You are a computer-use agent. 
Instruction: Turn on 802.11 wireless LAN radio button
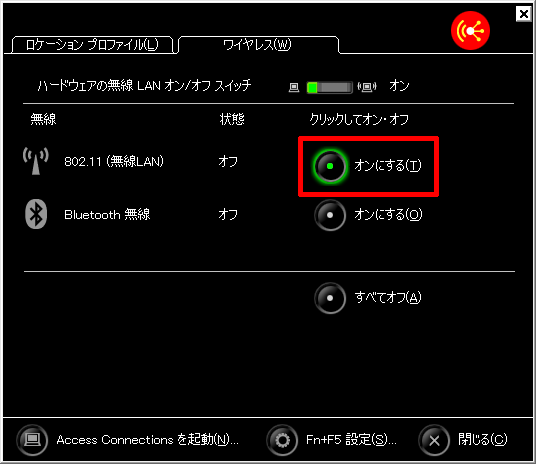click(330, 166)
